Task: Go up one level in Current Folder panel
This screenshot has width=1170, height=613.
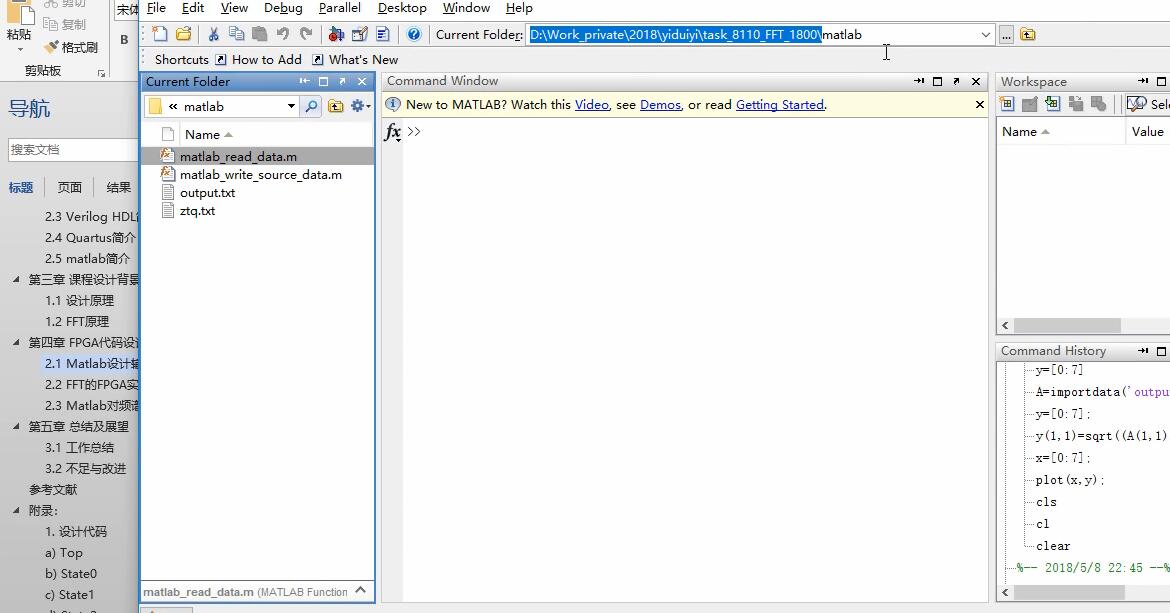Action: pos(336,107)
